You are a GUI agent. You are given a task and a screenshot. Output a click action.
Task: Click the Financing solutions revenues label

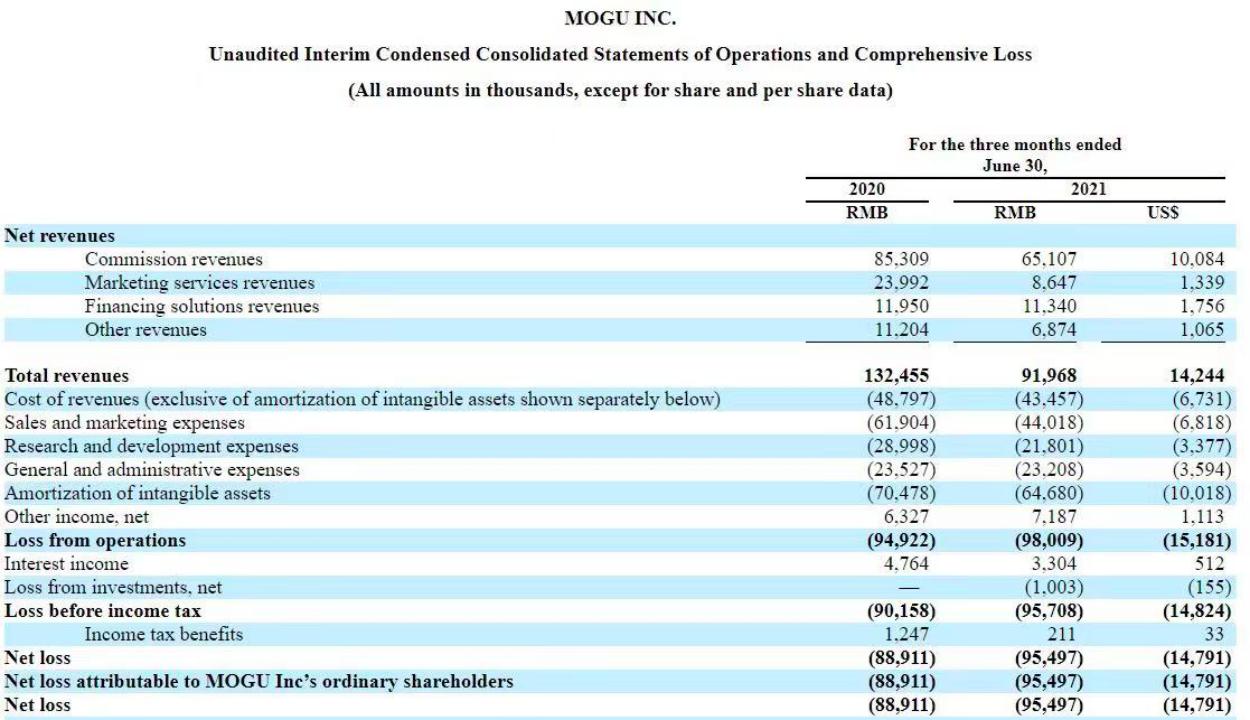click(x=202, y=306)
